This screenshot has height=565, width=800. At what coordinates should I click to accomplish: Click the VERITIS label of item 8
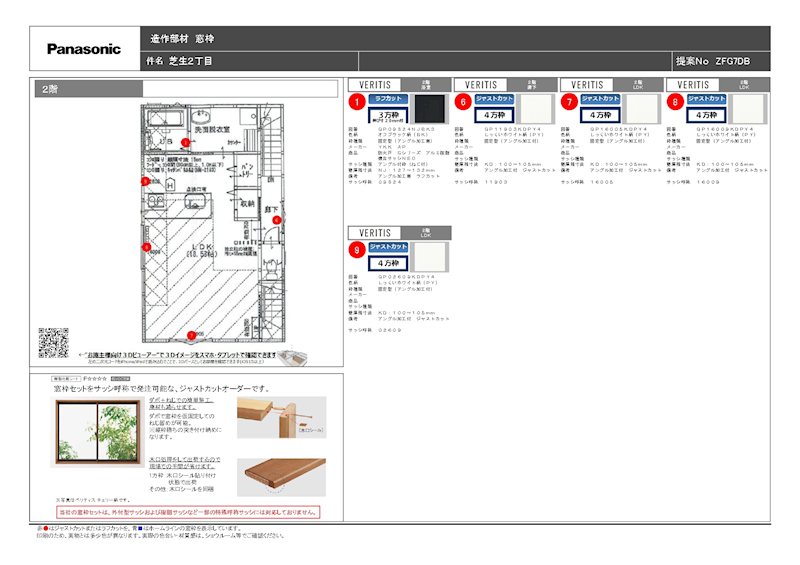point(693,85)
